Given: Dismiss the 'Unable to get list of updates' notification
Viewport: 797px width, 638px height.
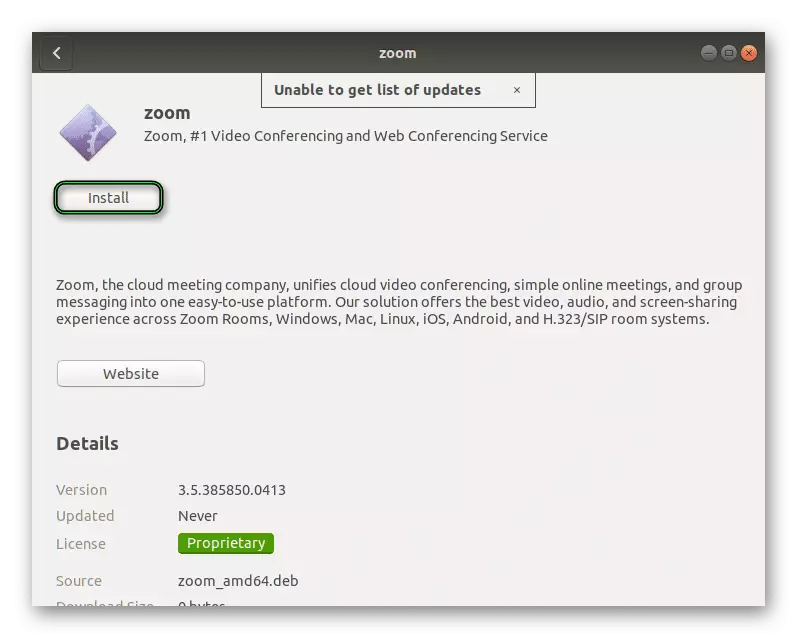Looking at the screenshot, I should [x=517, y=90].
